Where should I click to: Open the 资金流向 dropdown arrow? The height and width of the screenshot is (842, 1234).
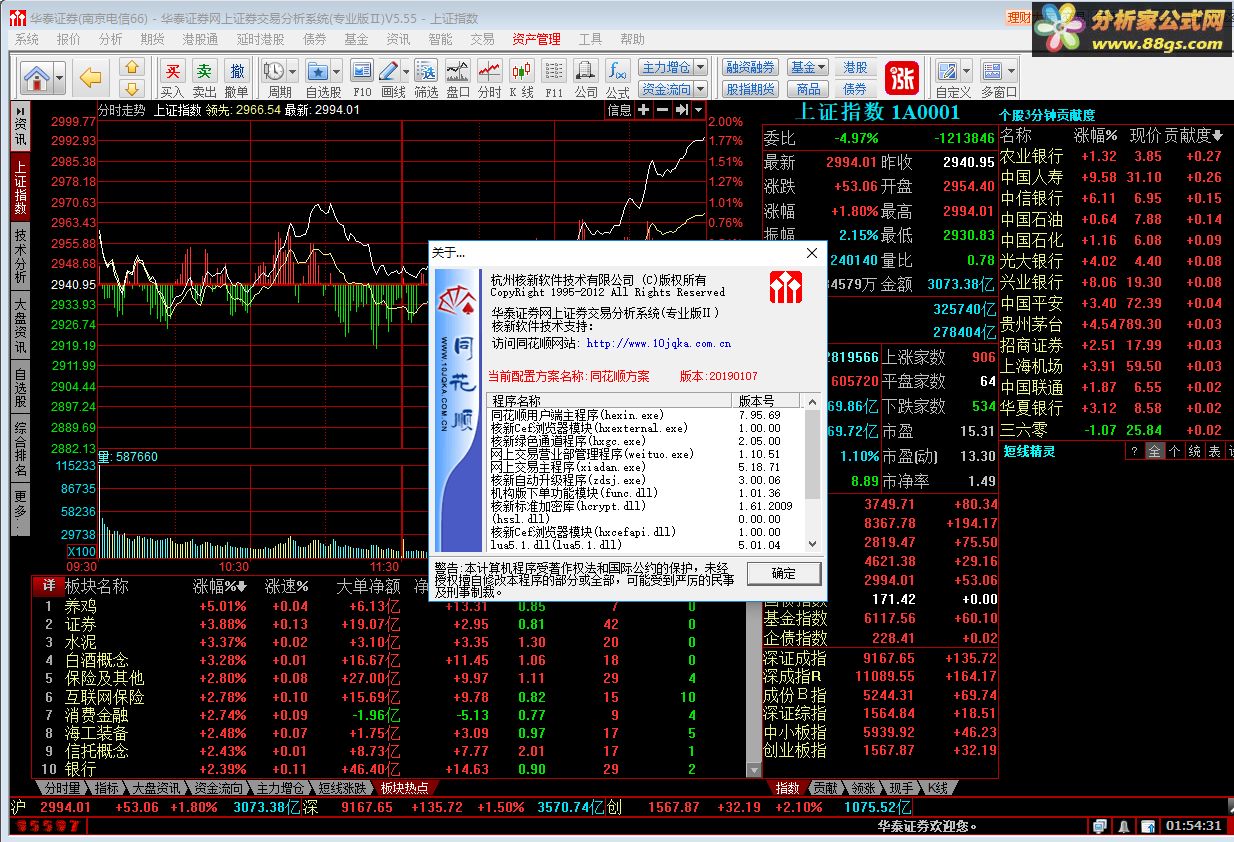pos(700,88)
